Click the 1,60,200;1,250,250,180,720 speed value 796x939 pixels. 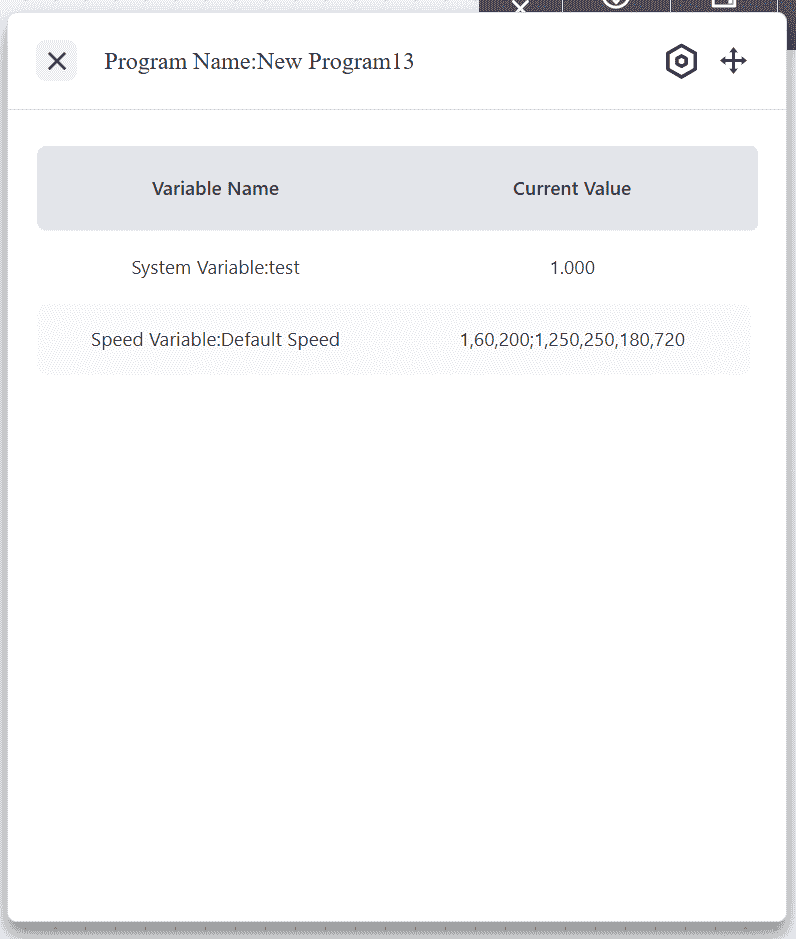pyautogui.click(x=572, y=340)
